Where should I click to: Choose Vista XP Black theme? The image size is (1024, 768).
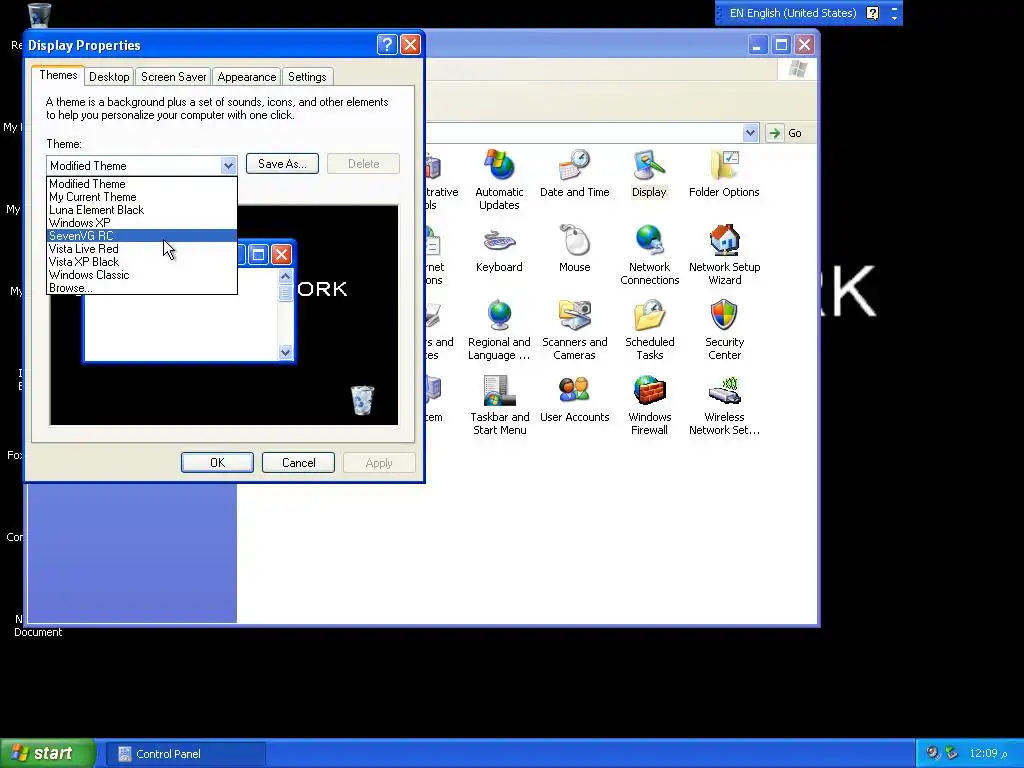point(142,262)
